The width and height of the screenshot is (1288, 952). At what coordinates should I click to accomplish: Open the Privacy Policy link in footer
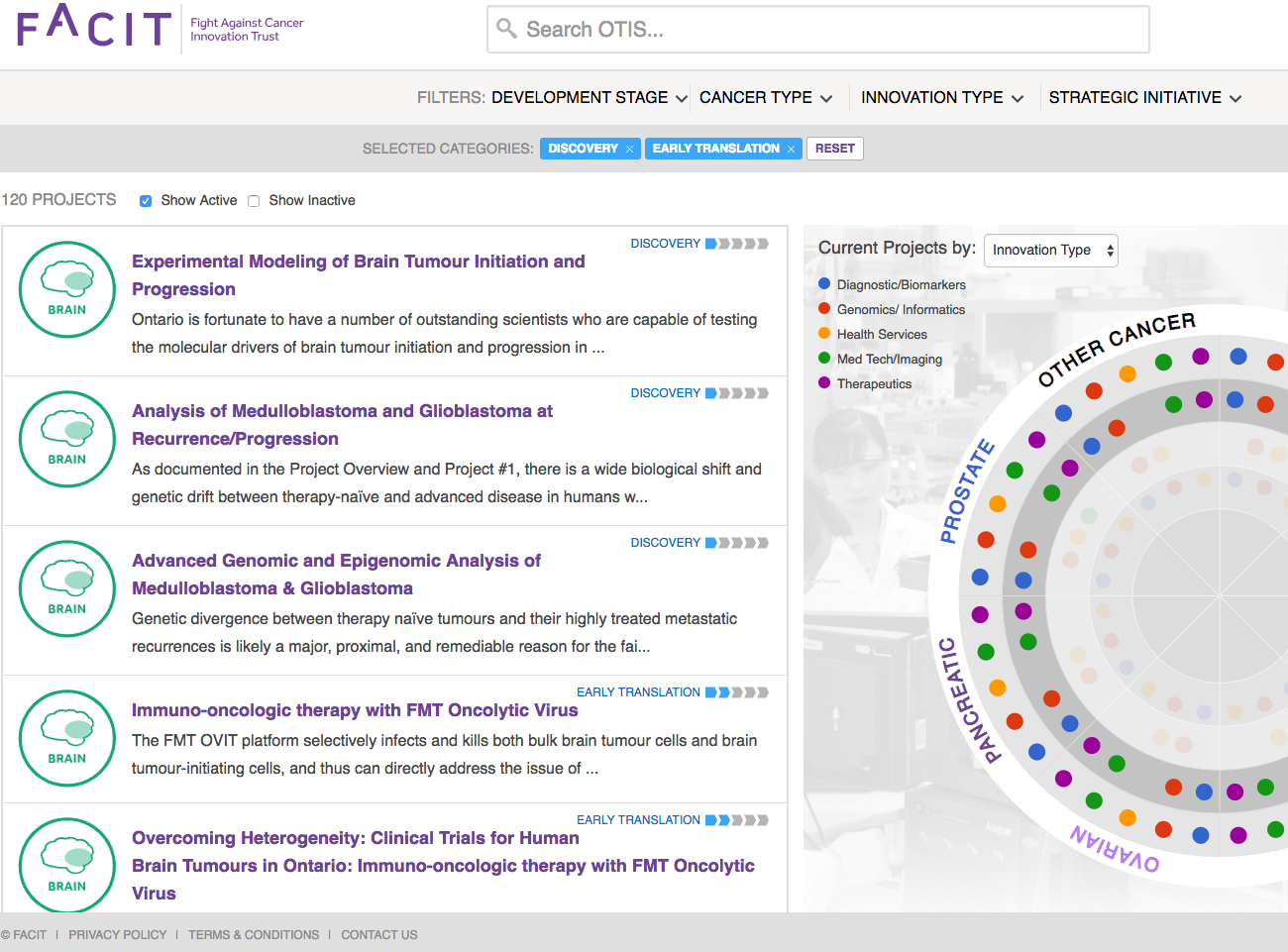(118, 935)
